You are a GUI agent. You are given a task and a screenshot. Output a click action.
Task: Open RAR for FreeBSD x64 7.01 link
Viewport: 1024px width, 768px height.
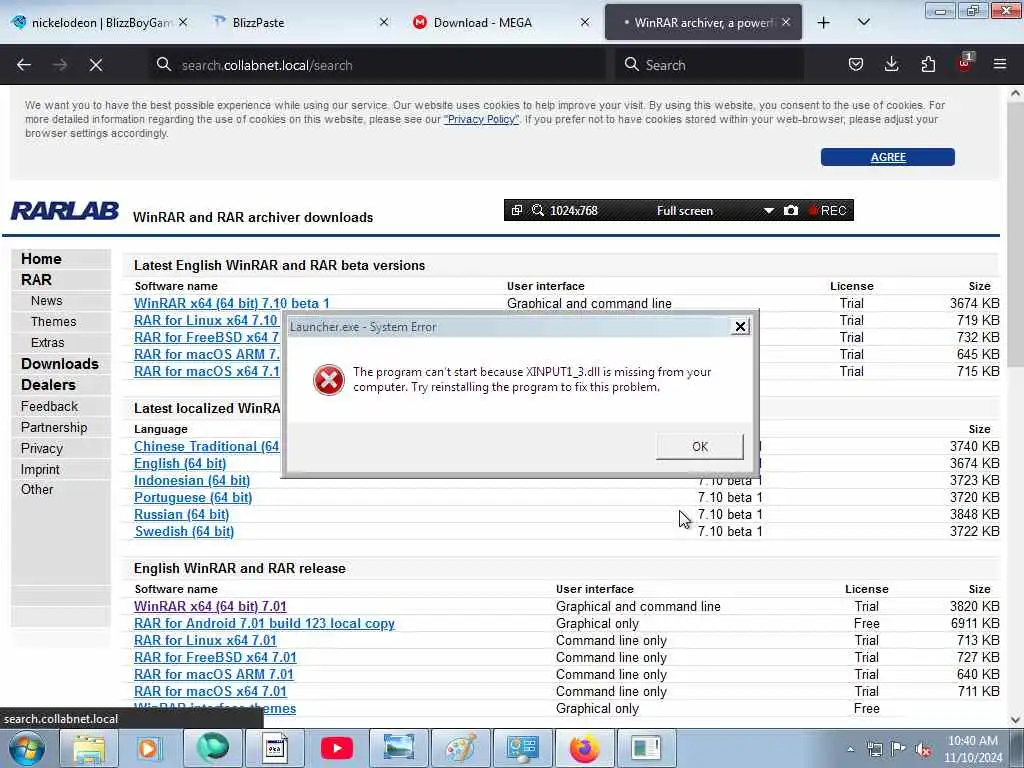point(215,657)
